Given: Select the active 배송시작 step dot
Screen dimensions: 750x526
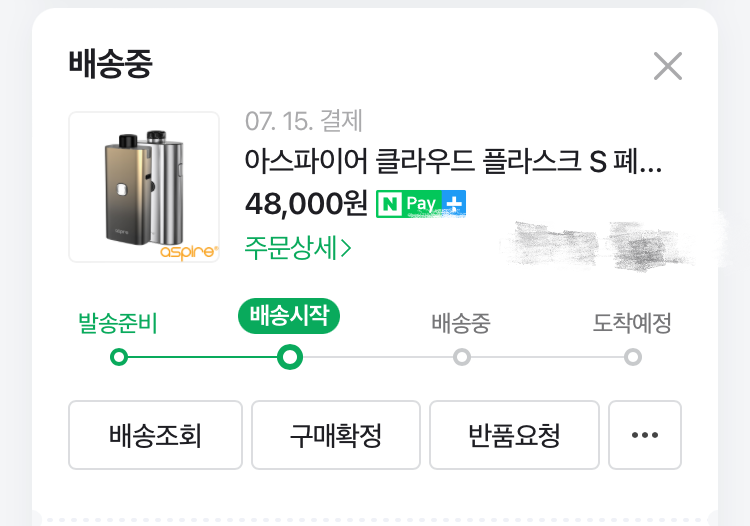Looking at the screenshot, I should click(x=290, y=357).
